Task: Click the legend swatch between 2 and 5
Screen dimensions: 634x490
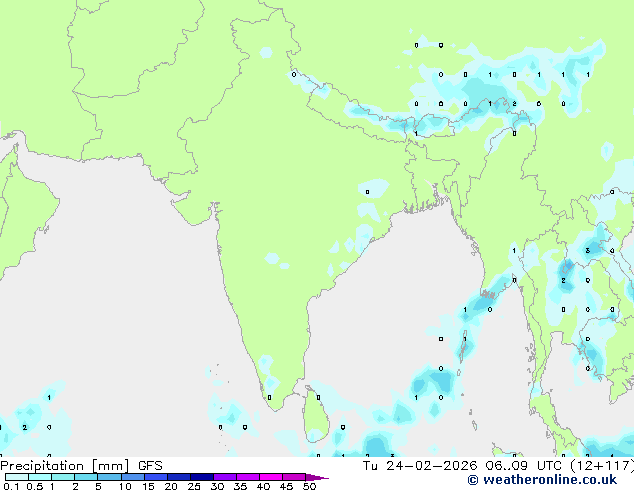Action: coord(86,477)
